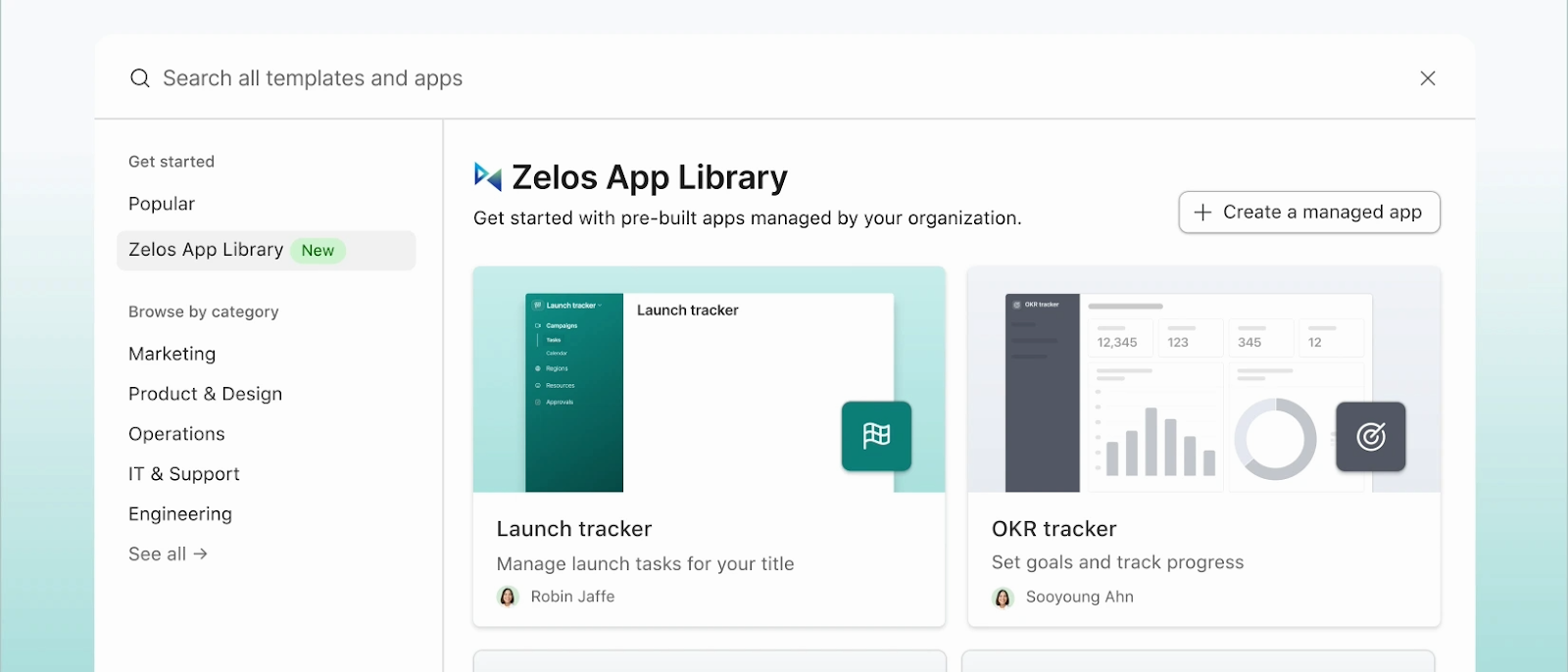Click the OKR tracker card title
This screenshot has width=1568, height=672.
(1053, 529)
